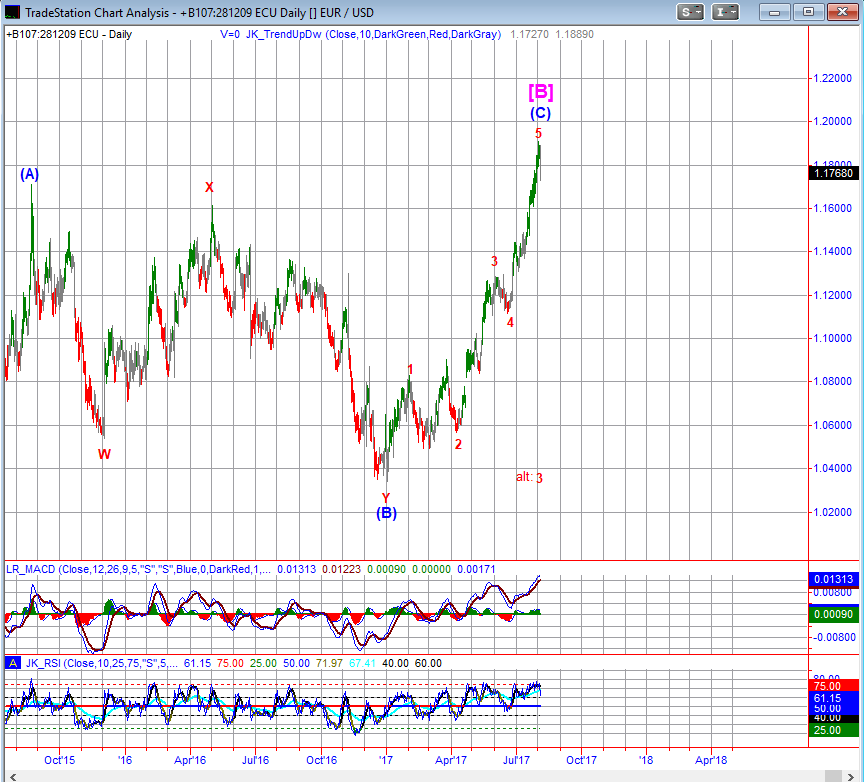
Task: Click the TradeStation window icon in title bar
Action: tap(12, 12)
